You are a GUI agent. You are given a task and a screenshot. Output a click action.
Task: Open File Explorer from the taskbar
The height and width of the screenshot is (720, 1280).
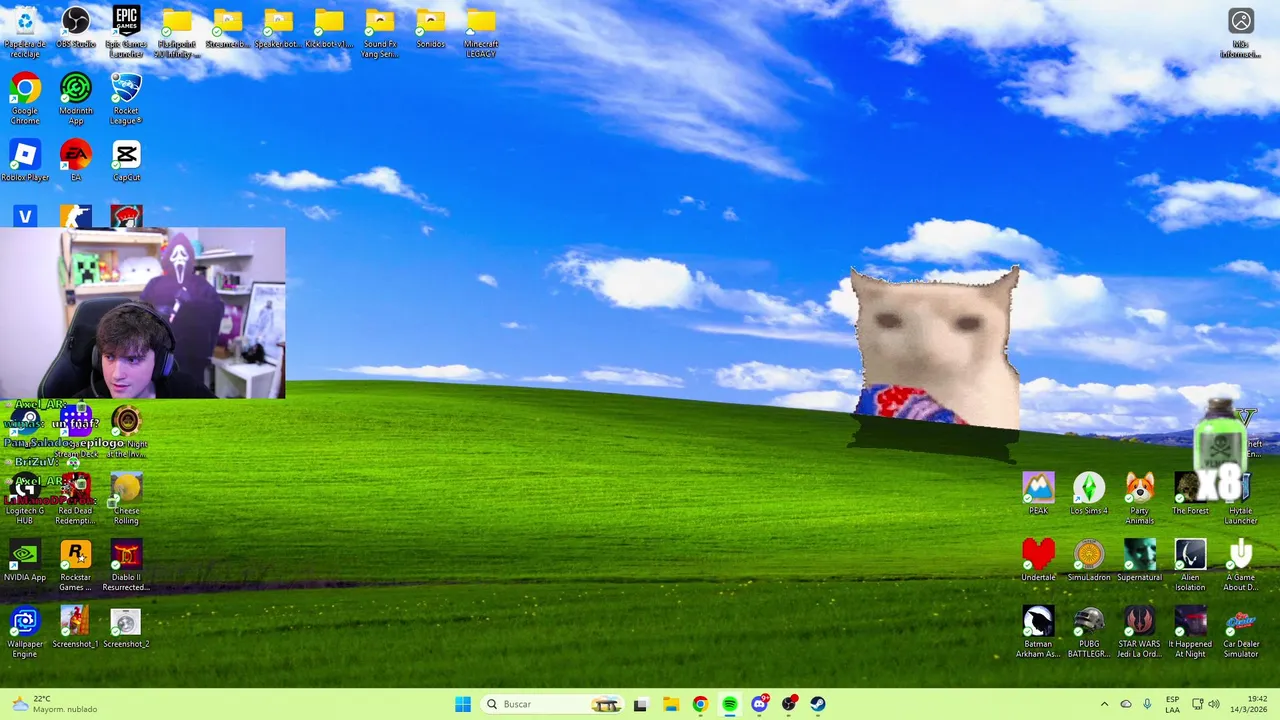[670, 704]
